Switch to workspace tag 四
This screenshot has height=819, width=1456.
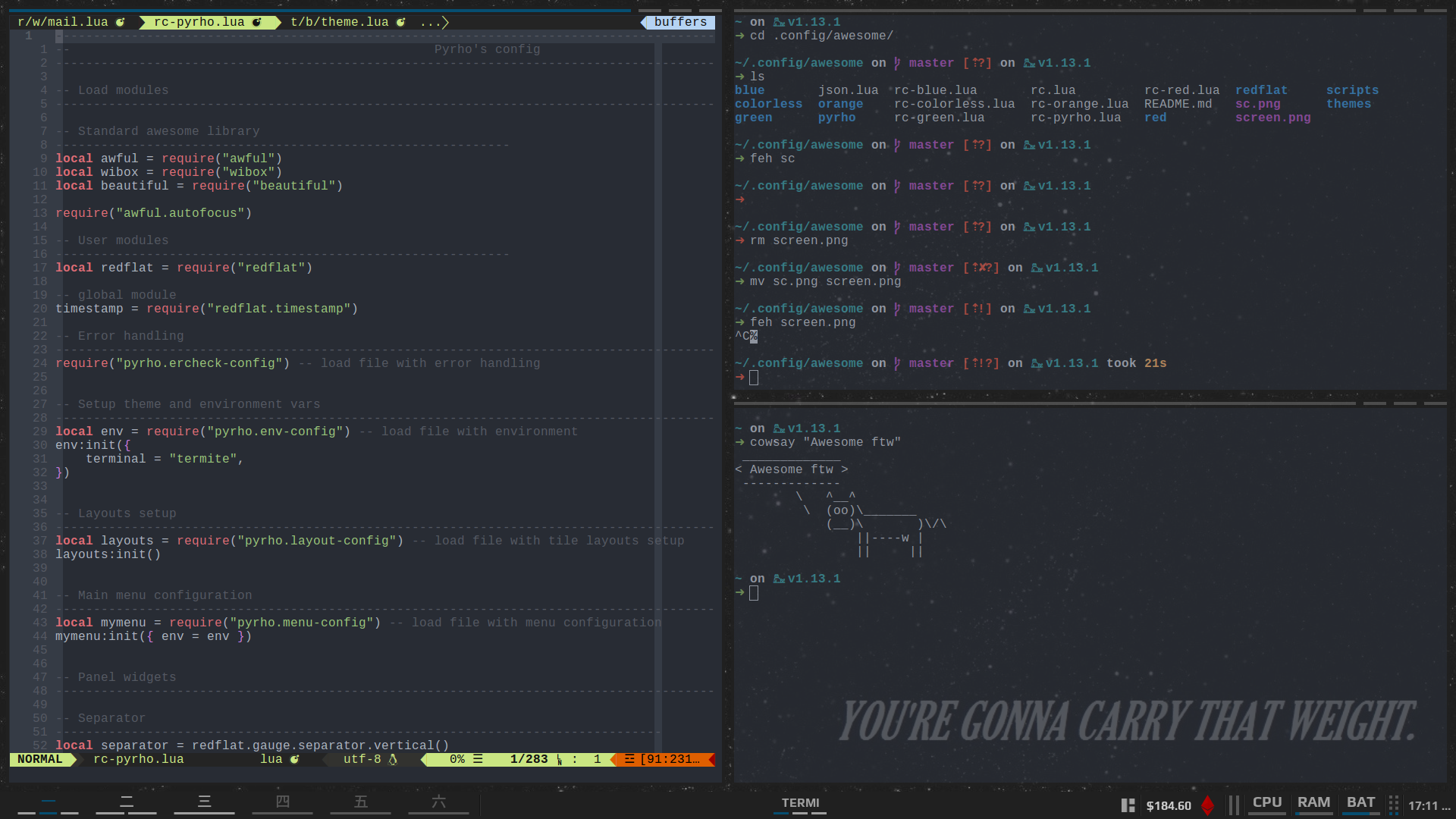pyautogui.click(x=283, y=802)
